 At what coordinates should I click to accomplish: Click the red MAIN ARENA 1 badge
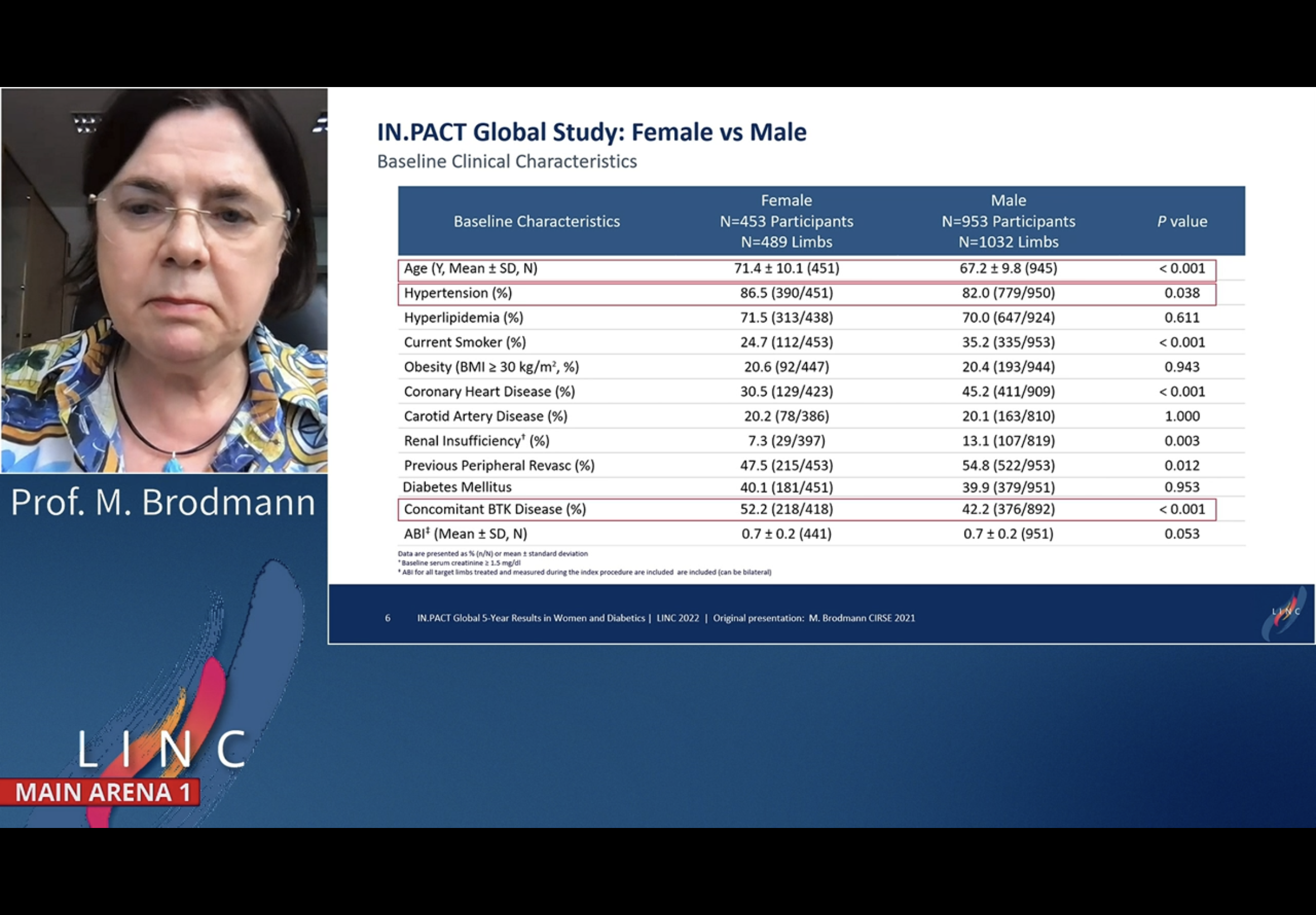click(x=102, y=792)
